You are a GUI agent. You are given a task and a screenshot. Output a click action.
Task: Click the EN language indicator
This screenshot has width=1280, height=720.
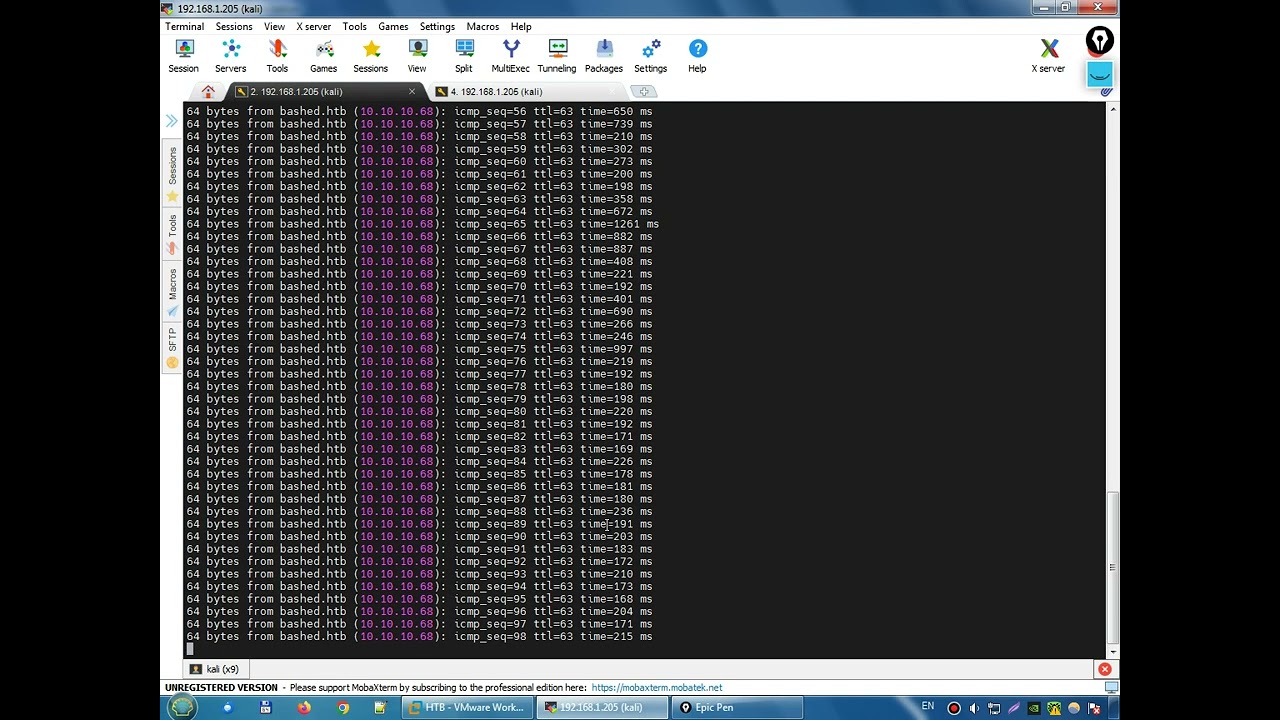click(x=928, y=707)
